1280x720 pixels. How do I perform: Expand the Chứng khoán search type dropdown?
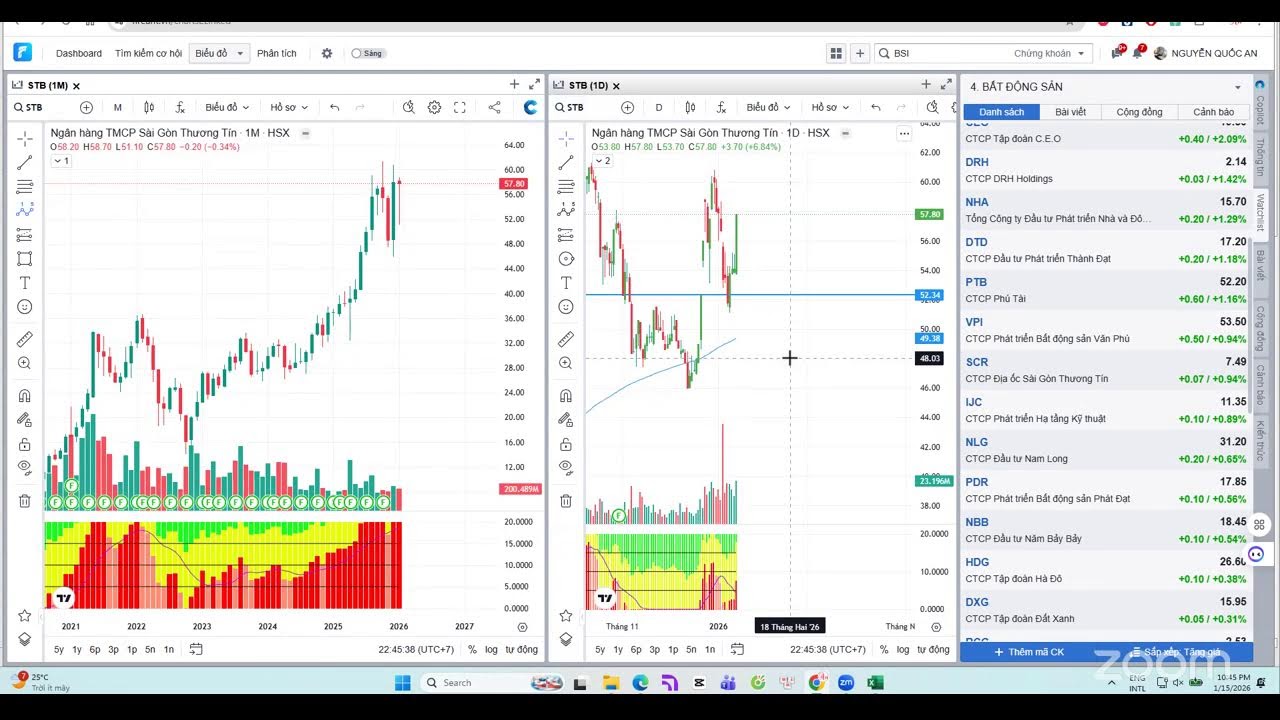pos(1049,53)
